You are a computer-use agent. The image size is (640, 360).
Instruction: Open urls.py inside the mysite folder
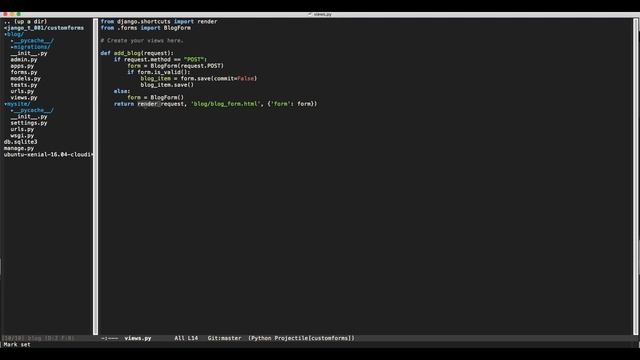[22, 129]
